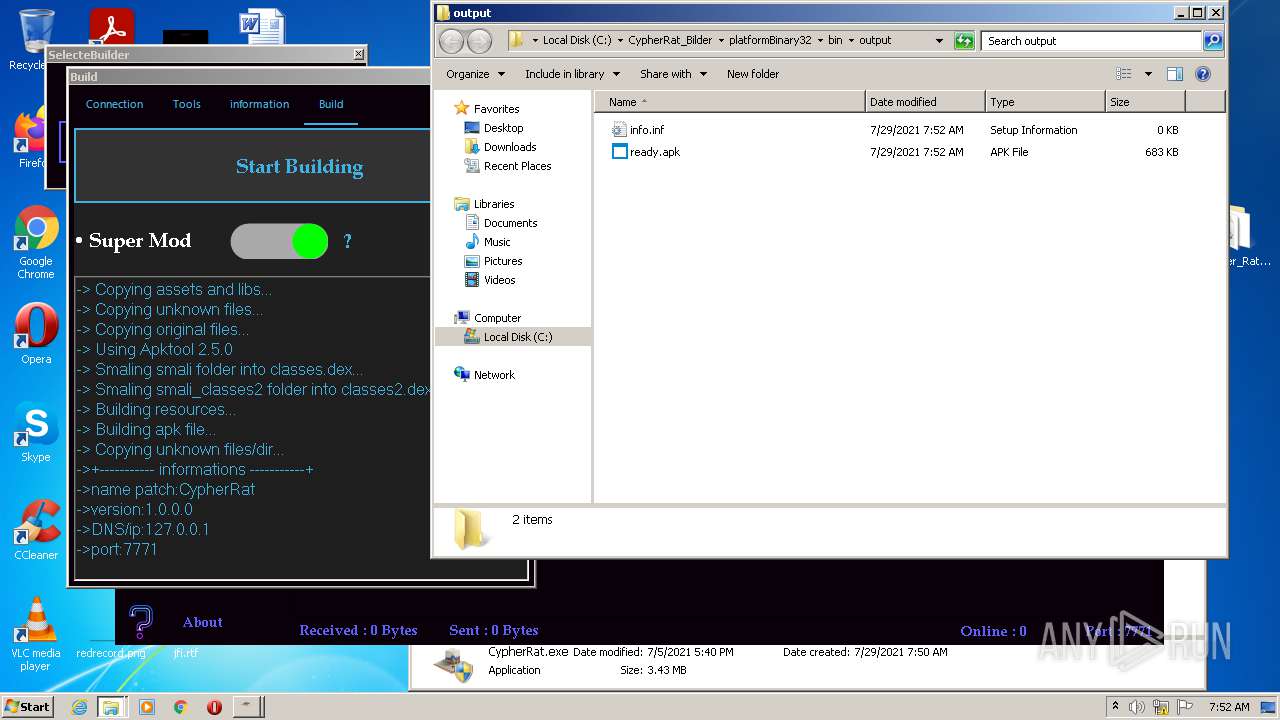Switch to the Tools tab
The width and height of the screenshot is (1280, 720).
pyautogui.click(x=186, y=104)
